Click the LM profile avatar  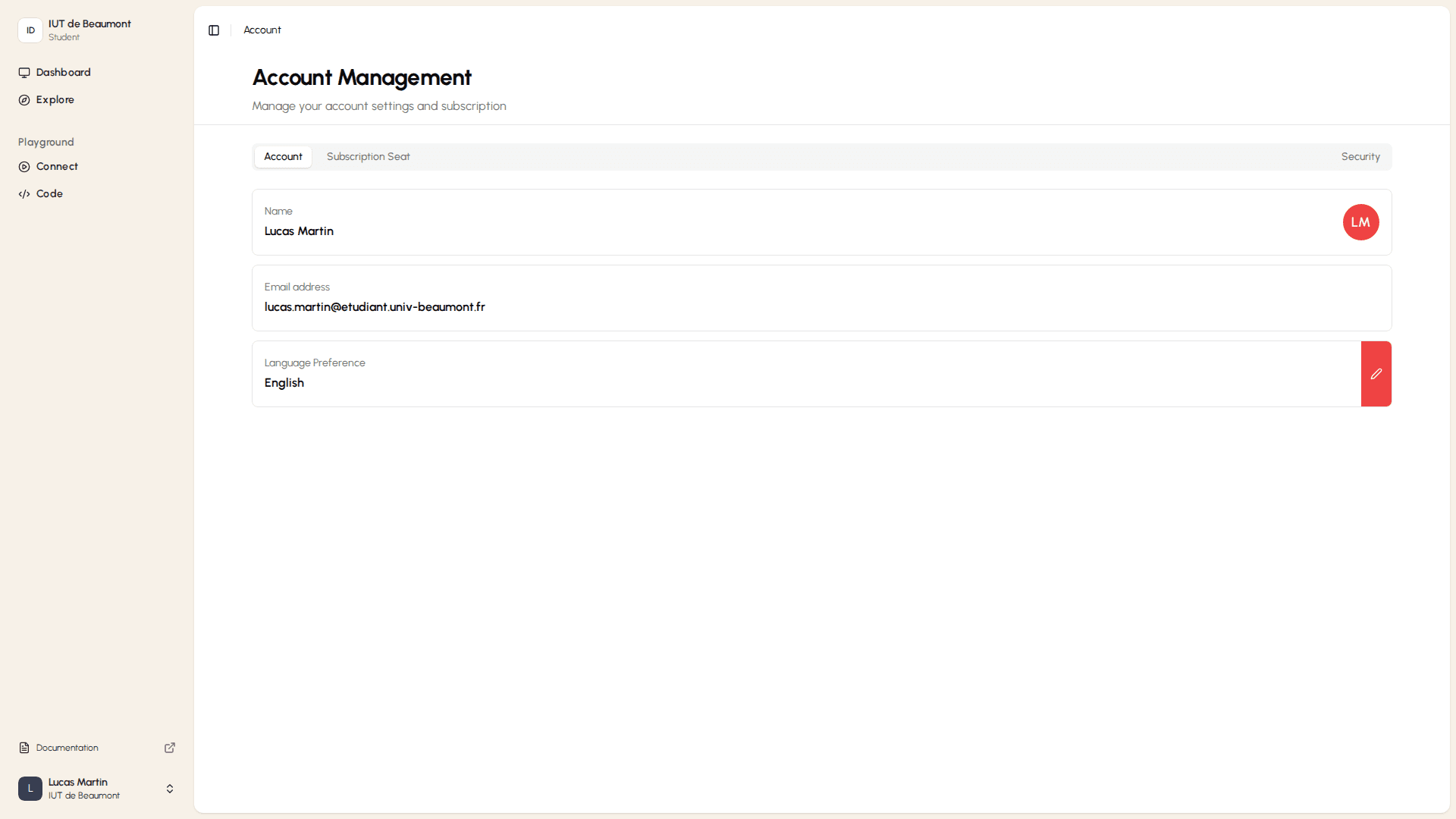coord(1361,222)
